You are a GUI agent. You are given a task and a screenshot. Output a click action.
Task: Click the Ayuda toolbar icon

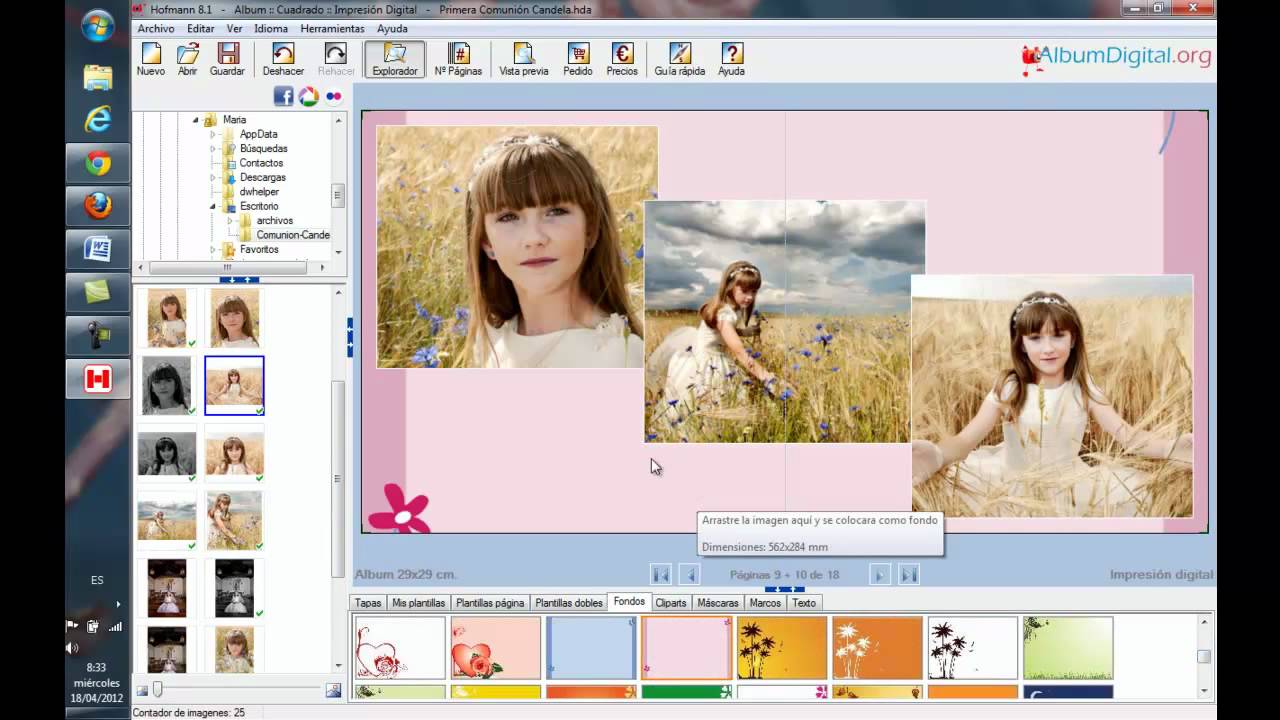(731, 59)
